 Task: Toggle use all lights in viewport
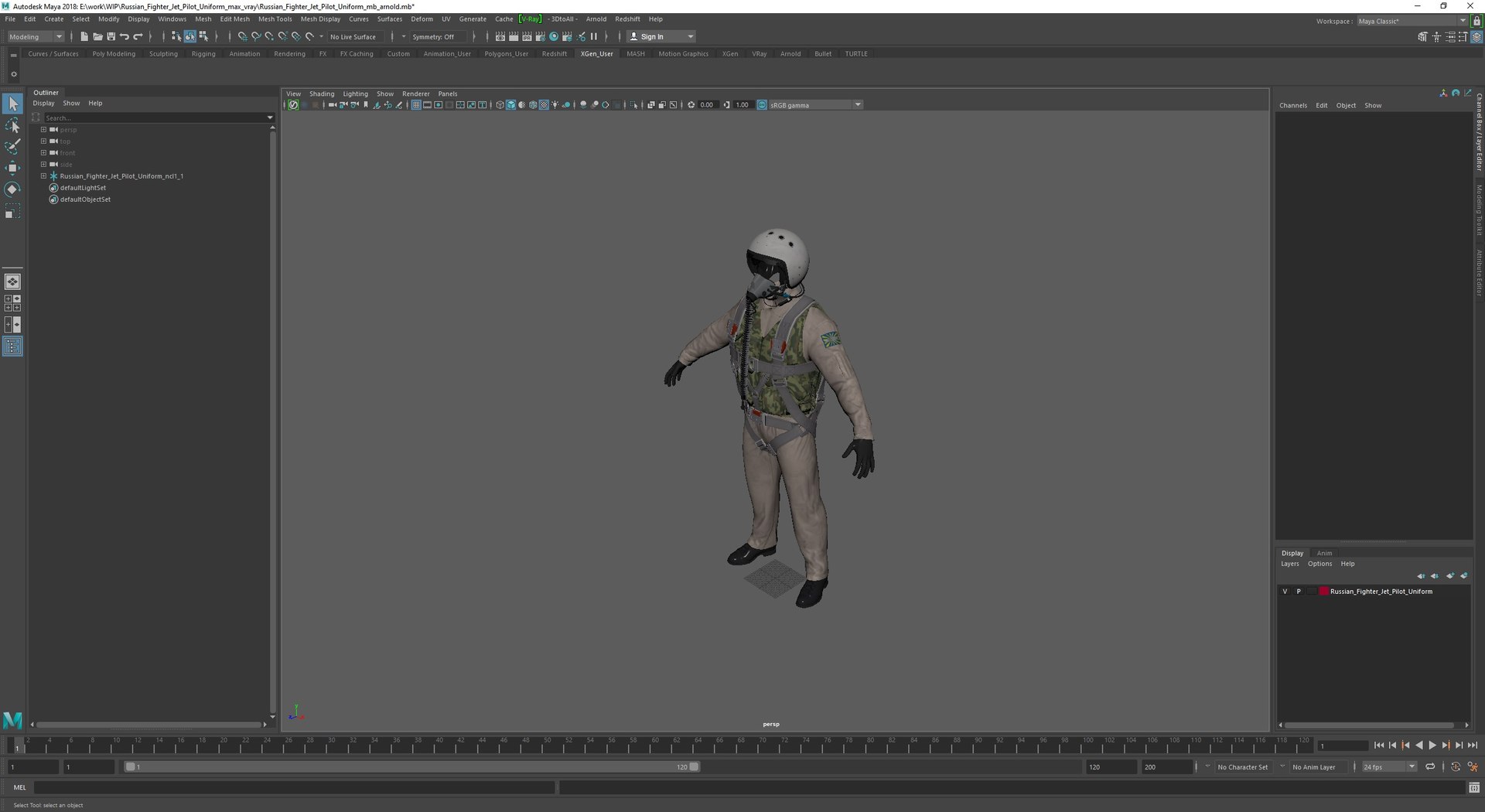coord(555,105)
